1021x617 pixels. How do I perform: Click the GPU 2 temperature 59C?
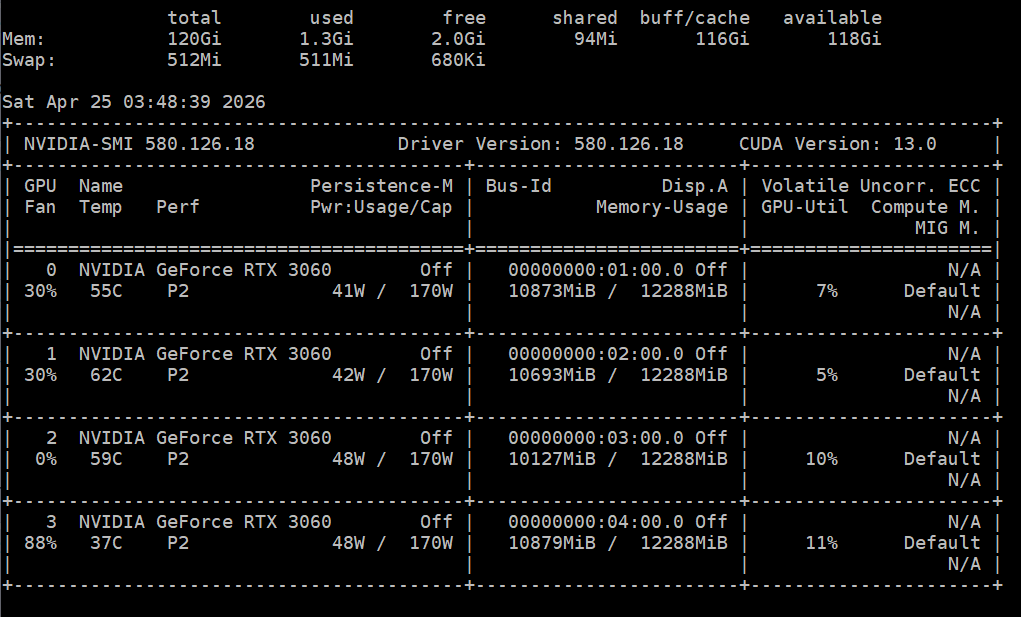106,459
